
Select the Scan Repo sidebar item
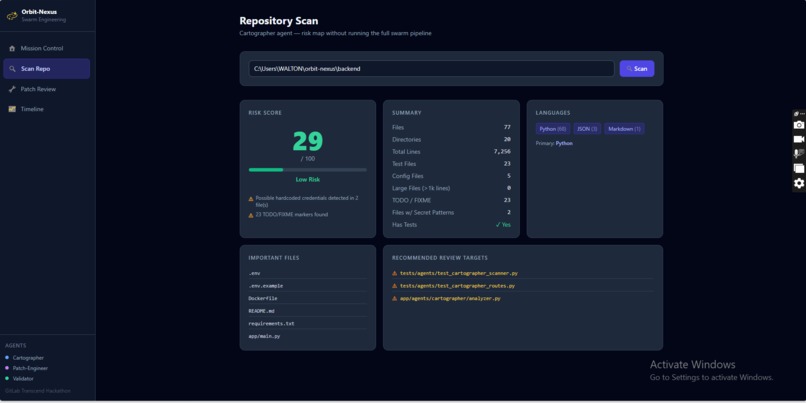point(47,68)
